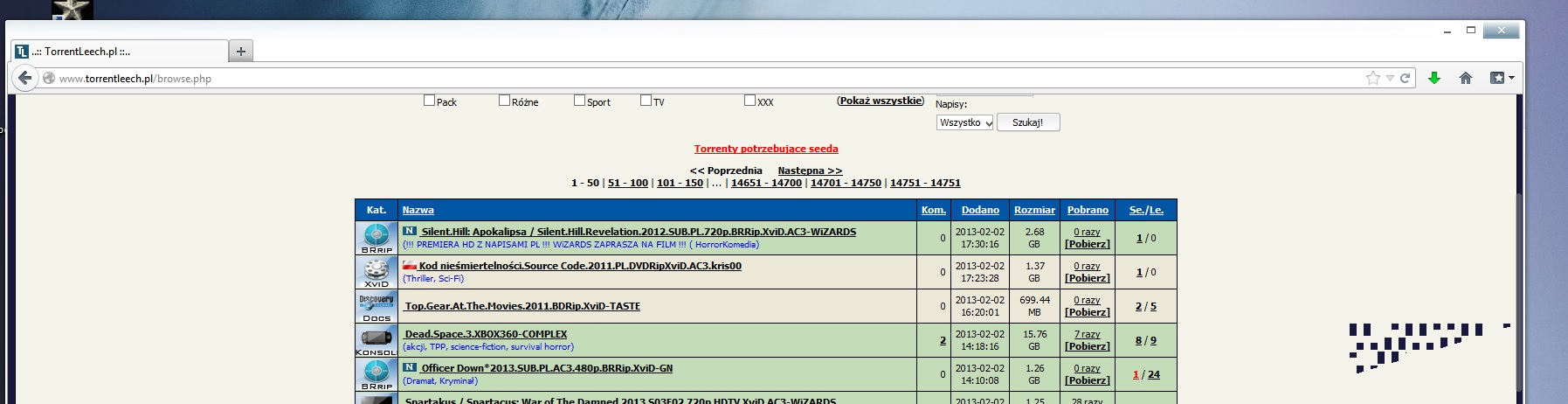
Task: Go to 'Następna >>' page
Action: point(810,171)
